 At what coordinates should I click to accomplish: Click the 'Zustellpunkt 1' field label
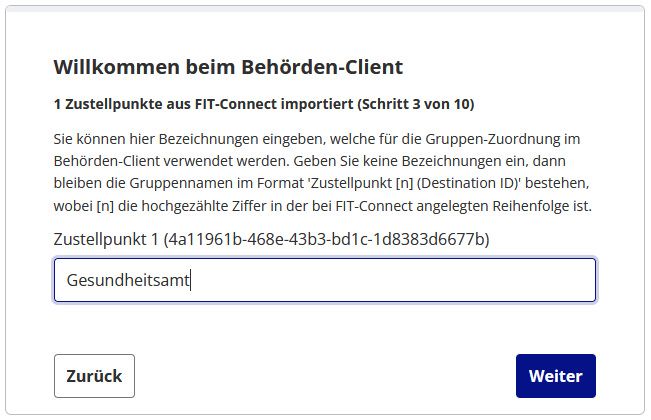tap(107, 240)
